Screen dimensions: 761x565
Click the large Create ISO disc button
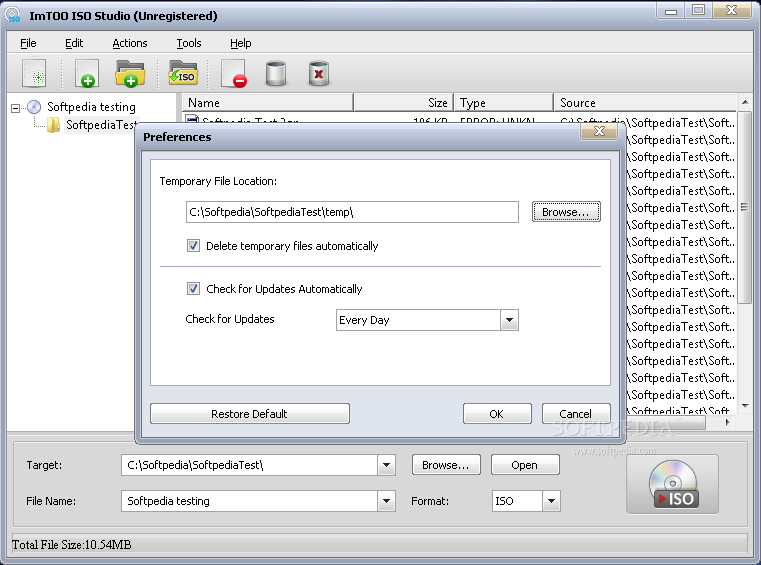pyautogui.click(x=672, y=484)
